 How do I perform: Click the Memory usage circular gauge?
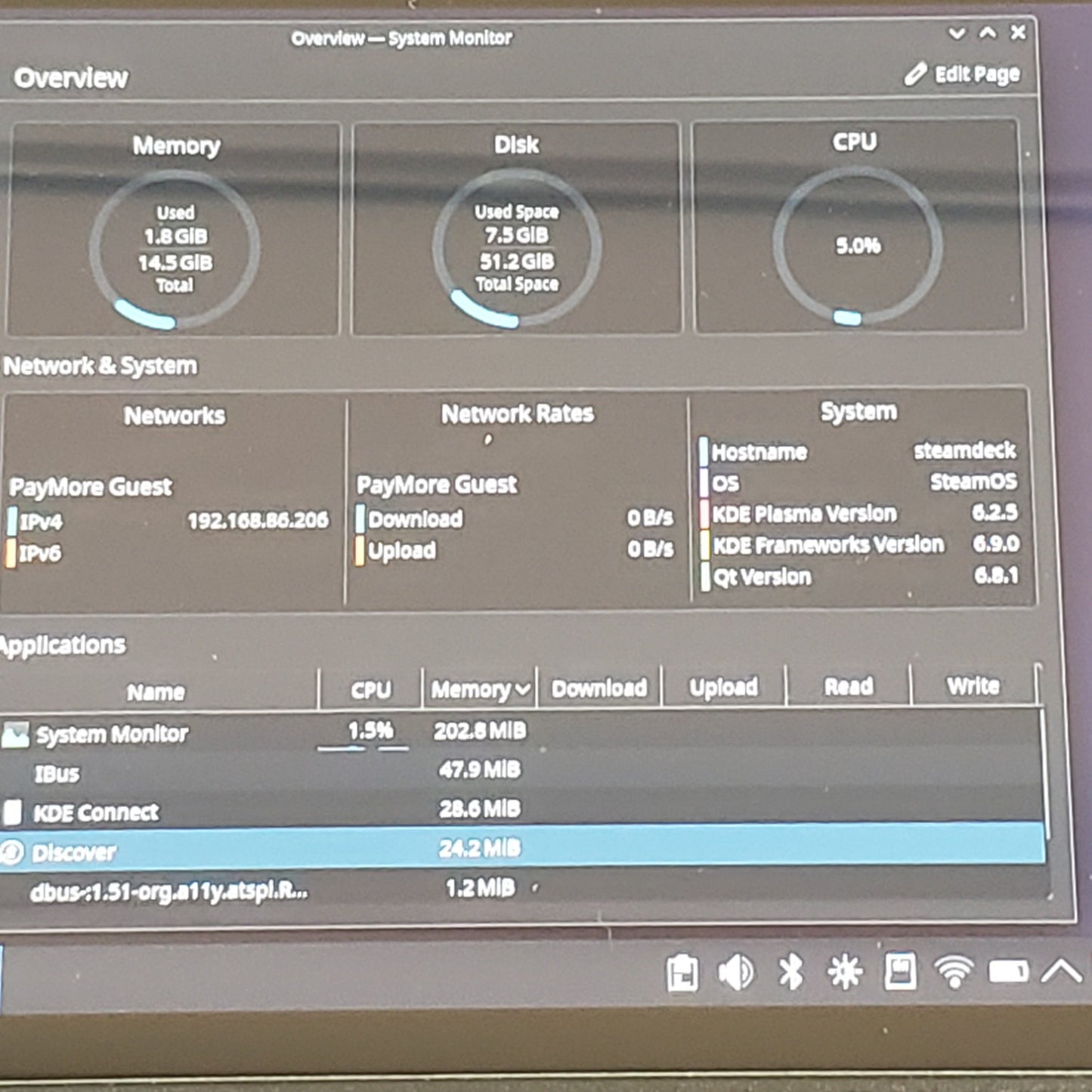click(x=175, y=249)
